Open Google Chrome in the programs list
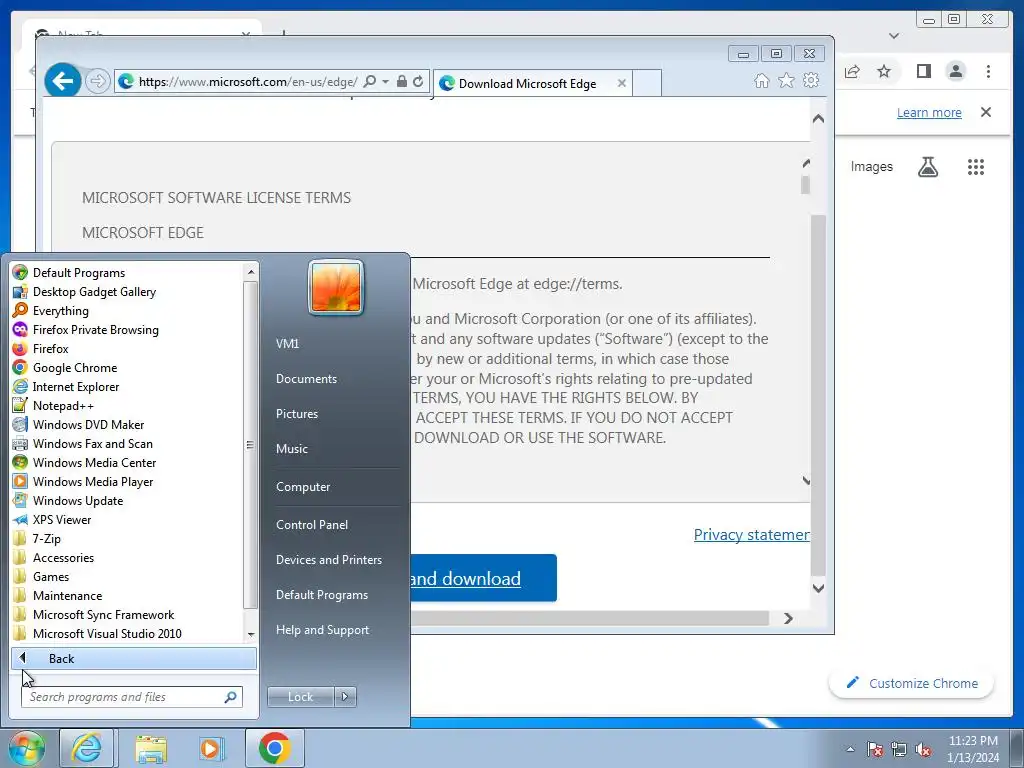This screenshot has width=1024, height=768. click(74, 367)
